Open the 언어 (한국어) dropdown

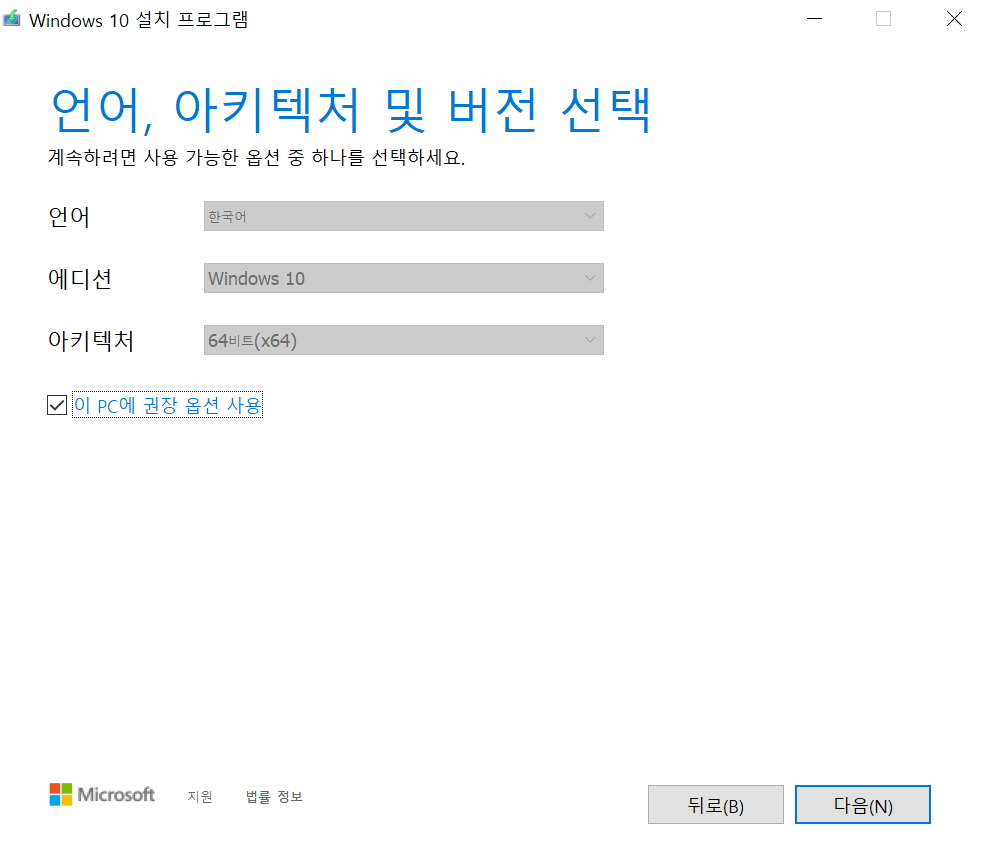tap(404, 216)
